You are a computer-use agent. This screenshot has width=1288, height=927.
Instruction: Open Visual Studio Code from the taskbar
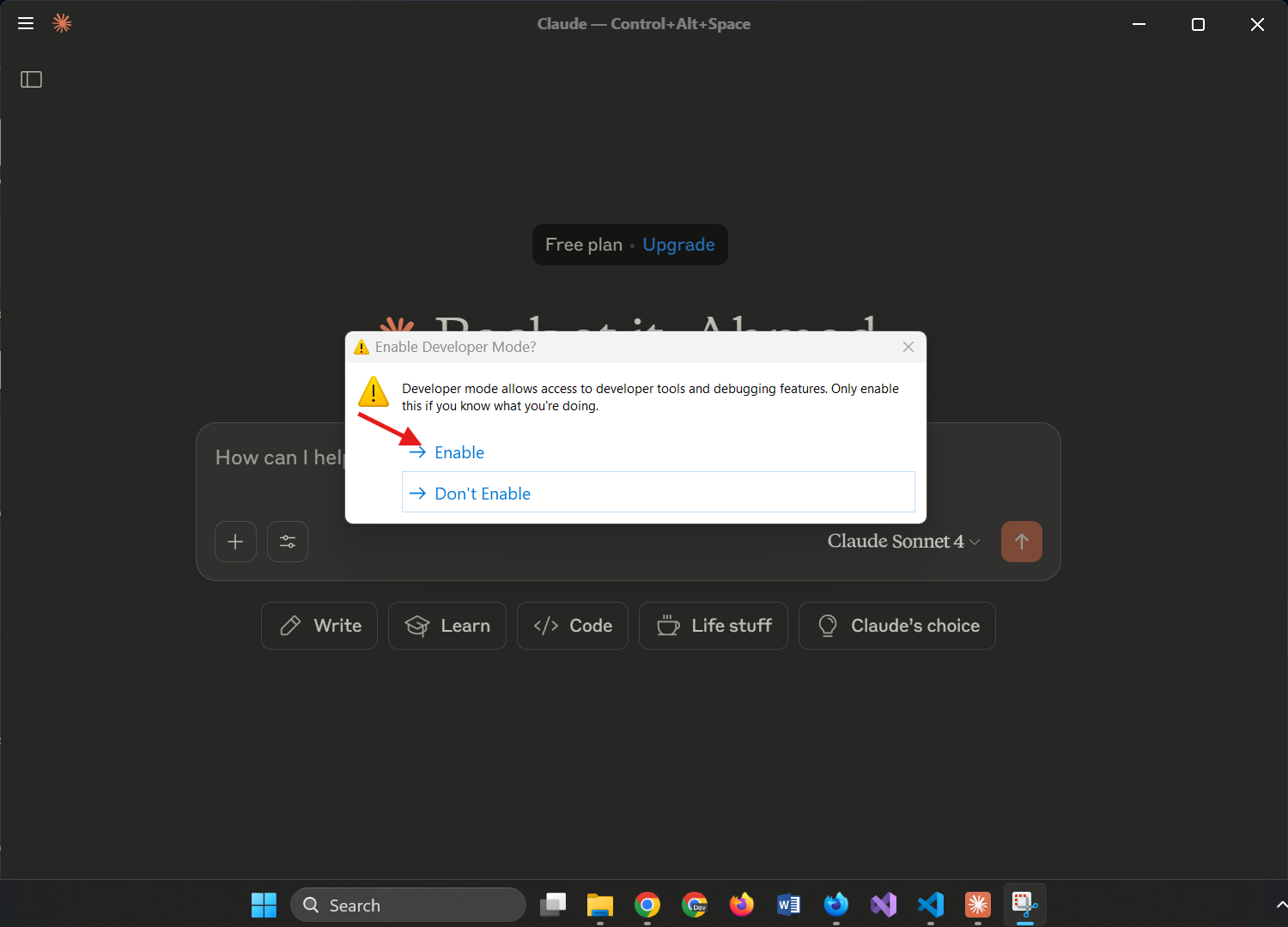click(x=931, y=905)
